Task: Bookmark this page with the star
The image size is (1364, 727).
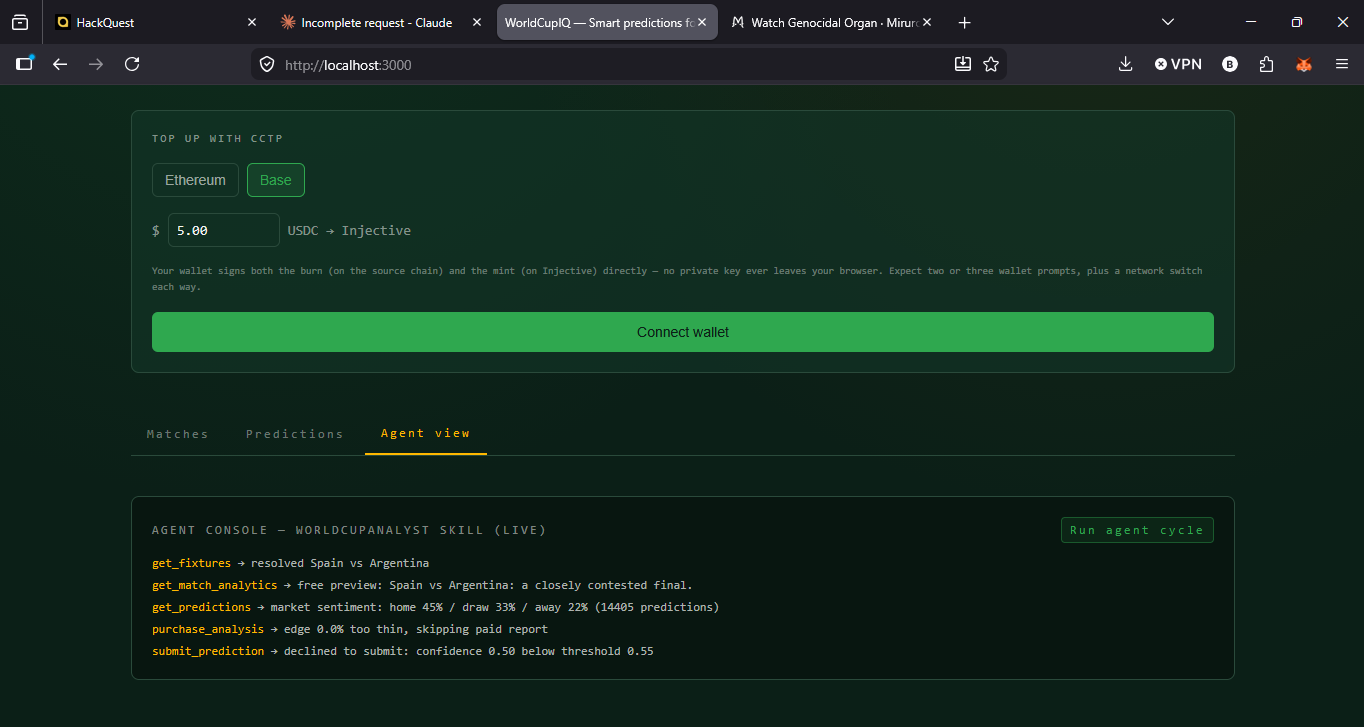Action: tap(991, 64)
